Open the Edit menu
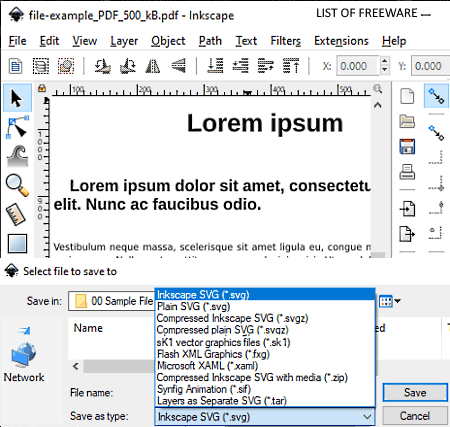This screenshot has height=427, width=450. click(x=49, y=41)
